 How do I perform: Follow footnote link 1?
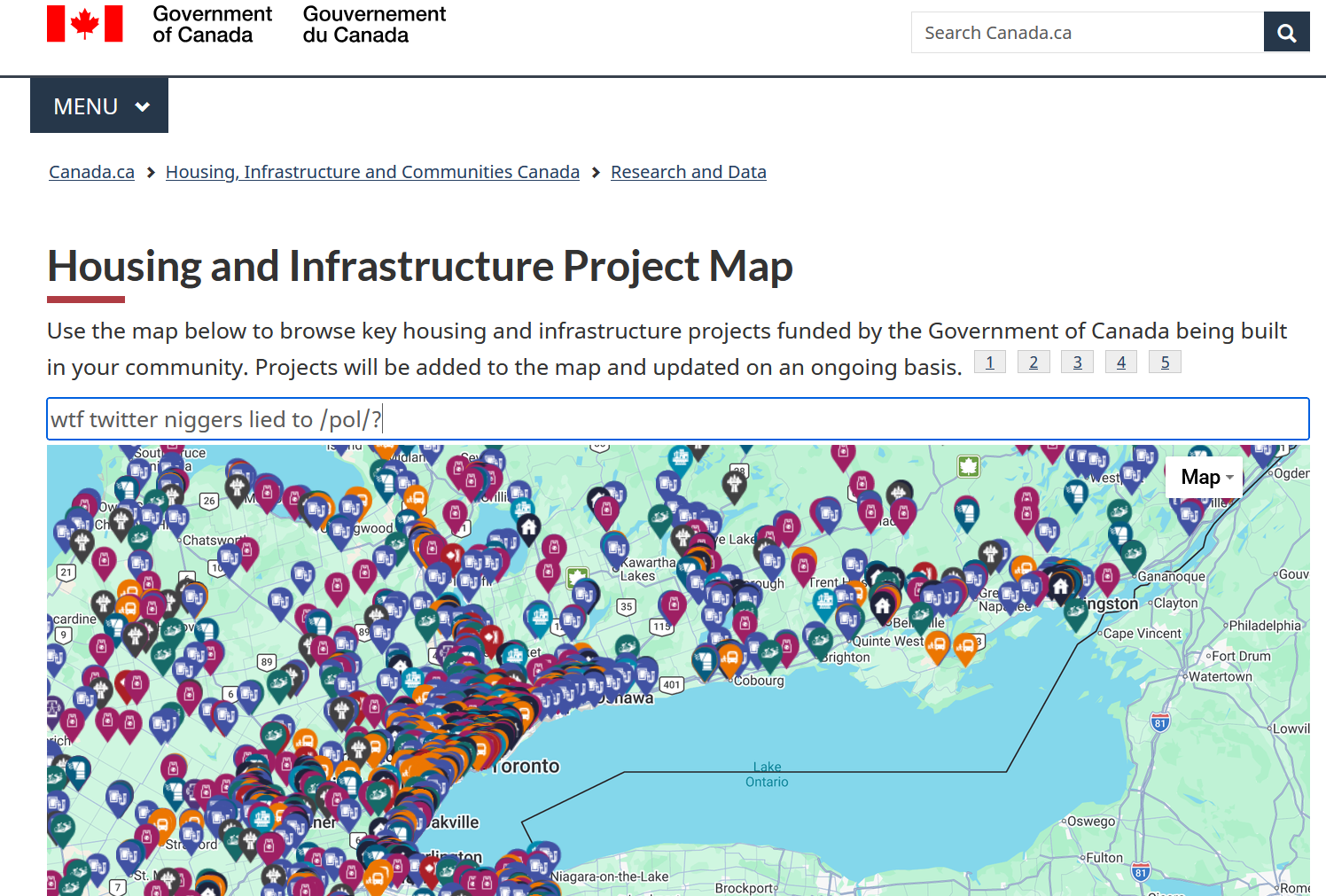pyautogui.click(x=990, y=362)
